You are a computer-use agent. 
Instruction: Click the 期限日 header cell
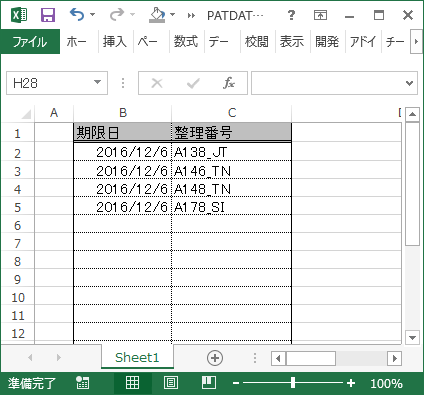point(123,133)
